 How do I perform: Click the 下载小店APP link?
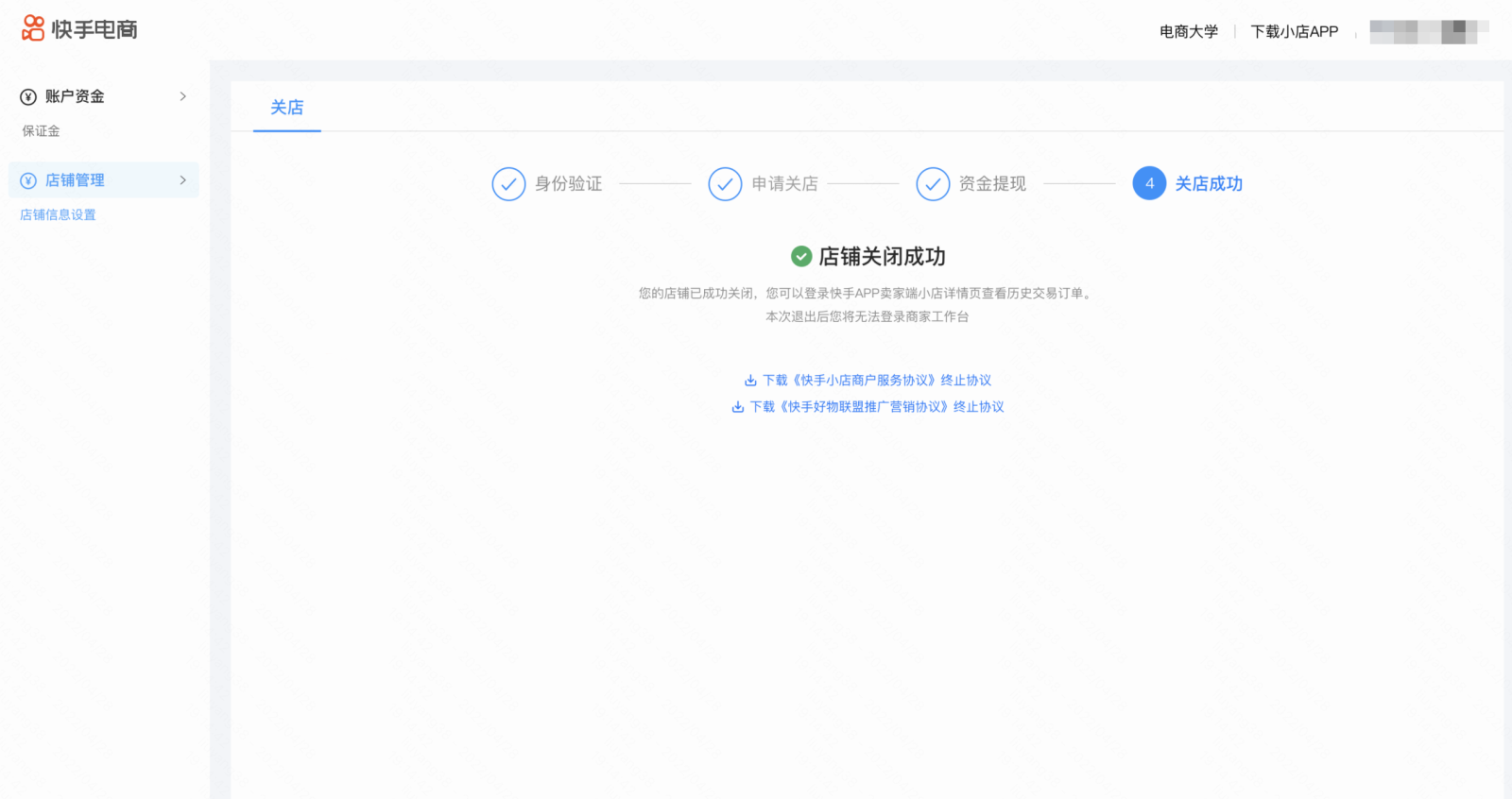1294,32
